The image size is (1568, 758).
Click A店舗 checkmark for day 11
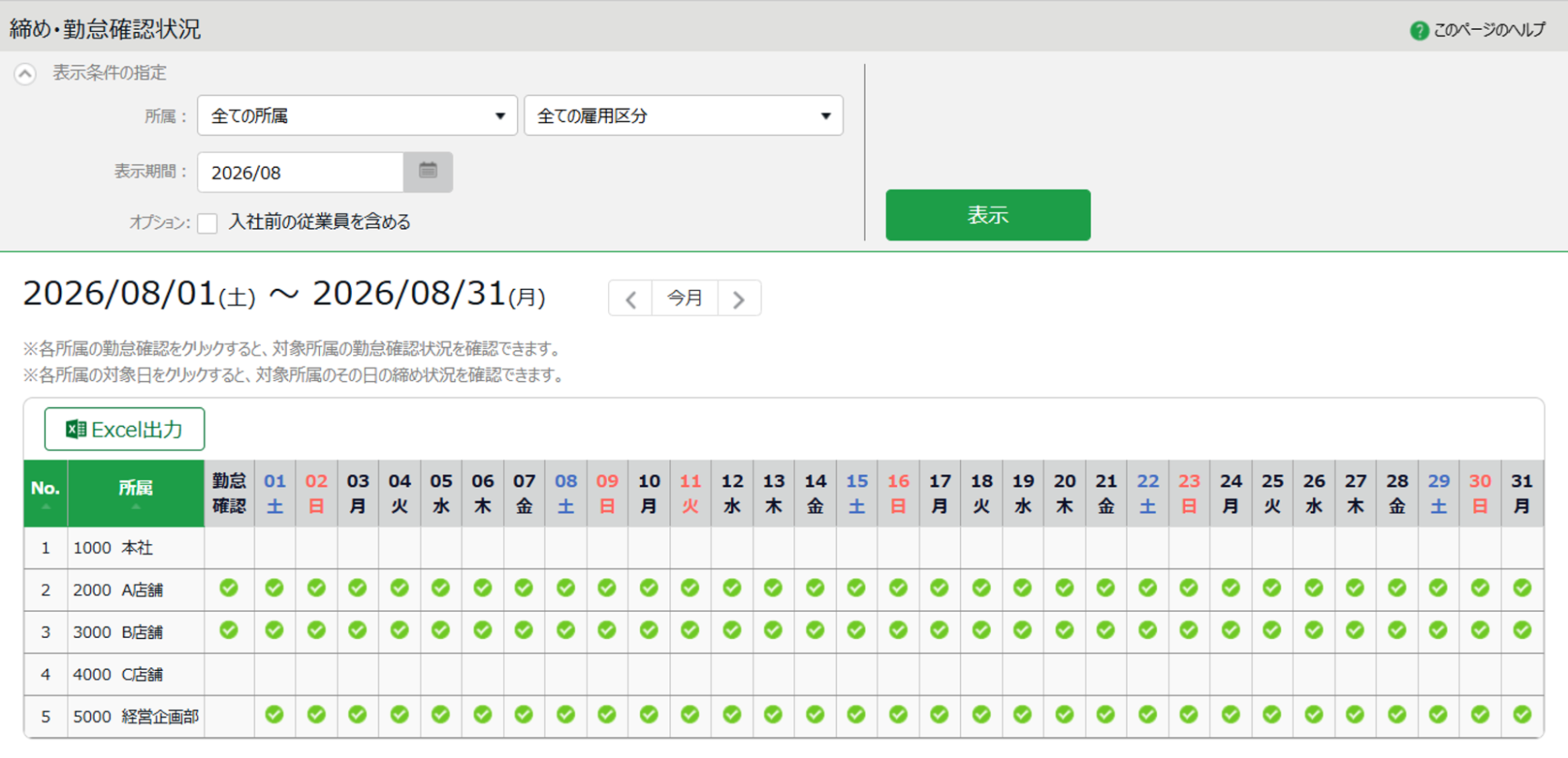pyautogui.click(x=690, y=588)
